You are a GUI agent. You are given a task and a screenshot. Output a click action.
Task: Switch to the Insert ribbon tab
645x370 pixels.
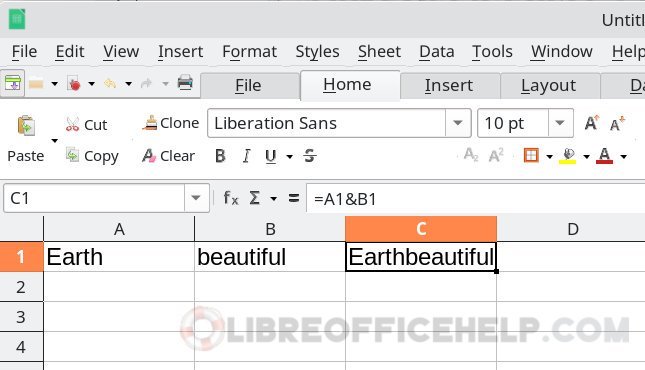[450, 86]
